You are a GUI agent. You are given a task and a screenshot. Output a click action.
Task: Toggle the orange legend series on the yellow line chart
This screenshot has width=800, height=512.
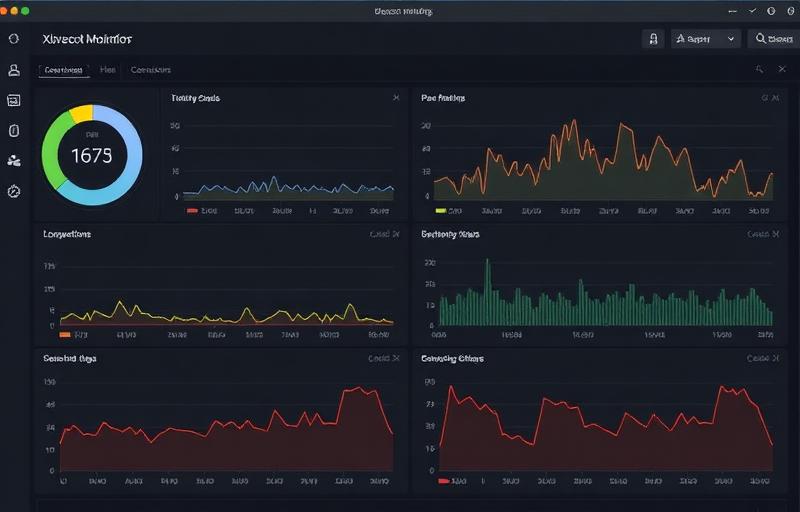[65, 335]
